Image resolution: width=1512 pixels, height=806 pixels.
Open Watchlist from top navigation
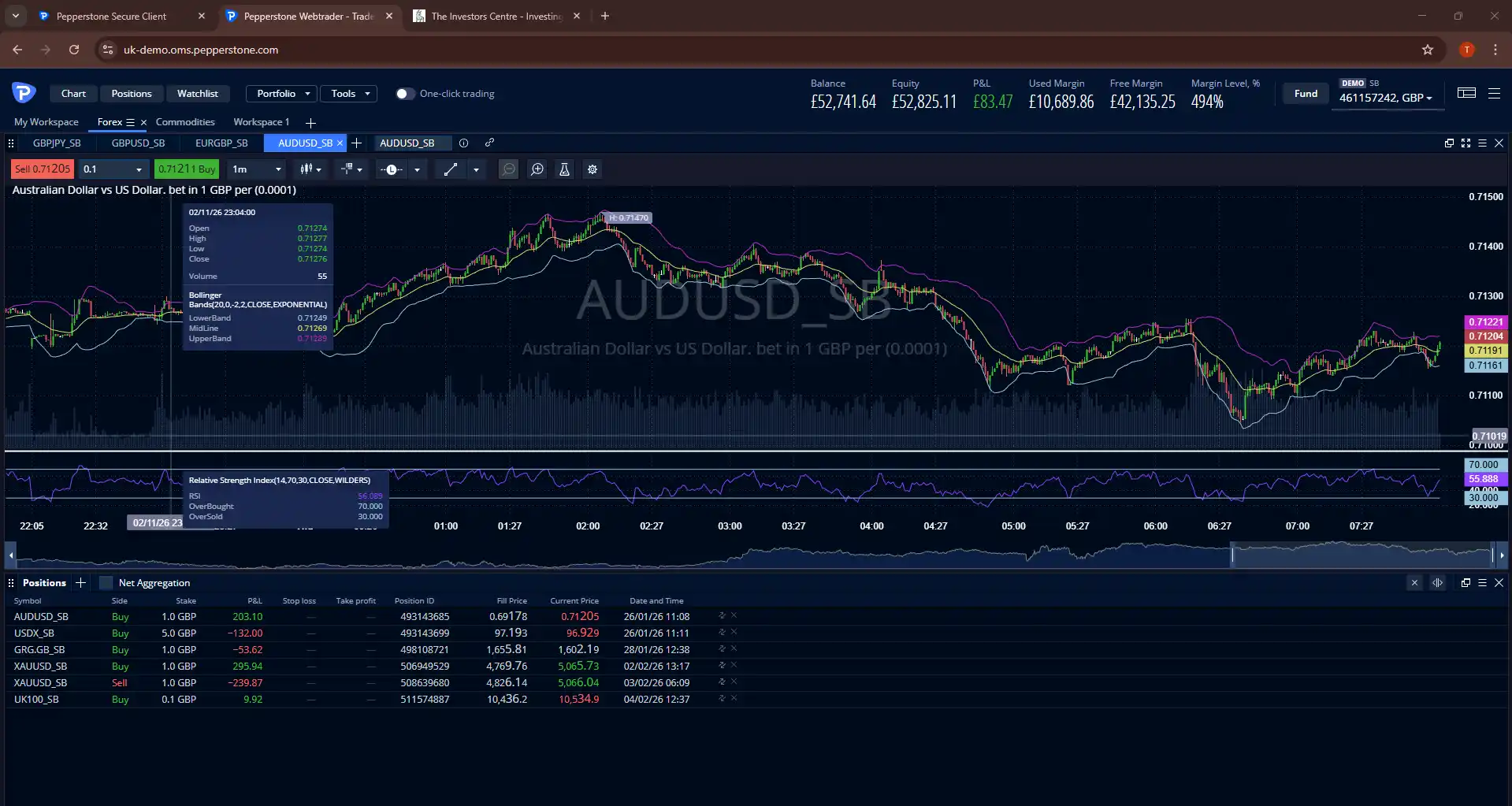197,94
